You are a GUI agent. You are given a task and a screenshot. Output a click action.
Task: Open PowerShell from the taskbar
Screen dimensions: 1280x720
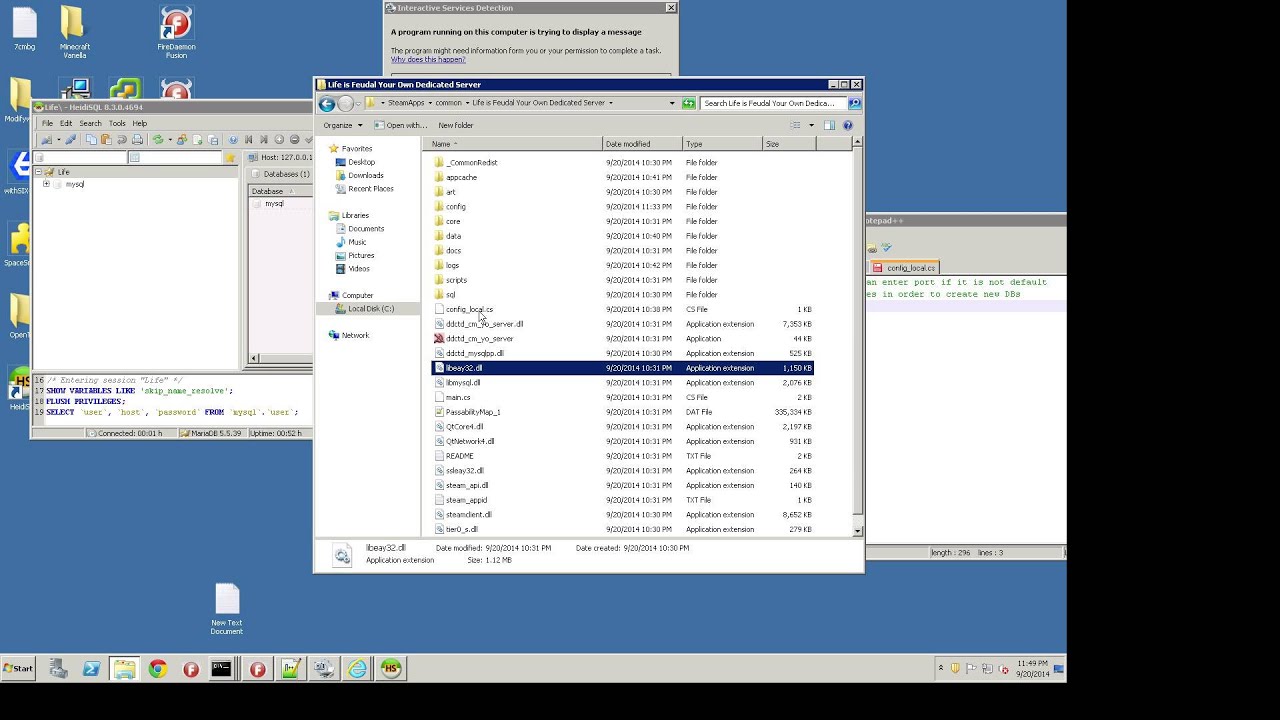(91, 669)
